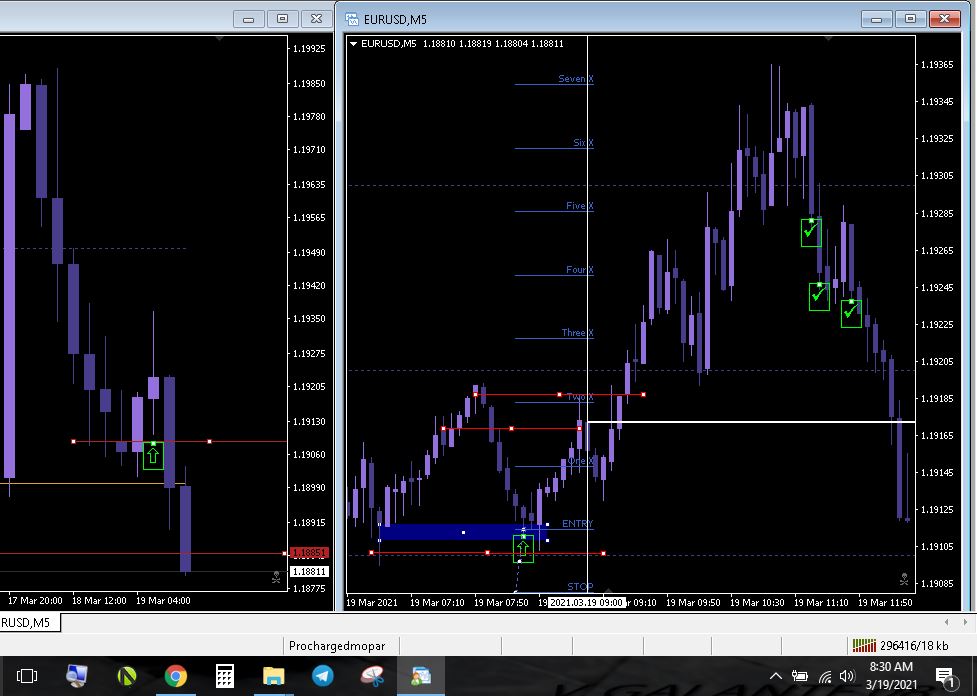Image resolution: width=977 pixels, height=696 pixels.
Task: Click the Two X level label
Action: click(x=579, y=397)
